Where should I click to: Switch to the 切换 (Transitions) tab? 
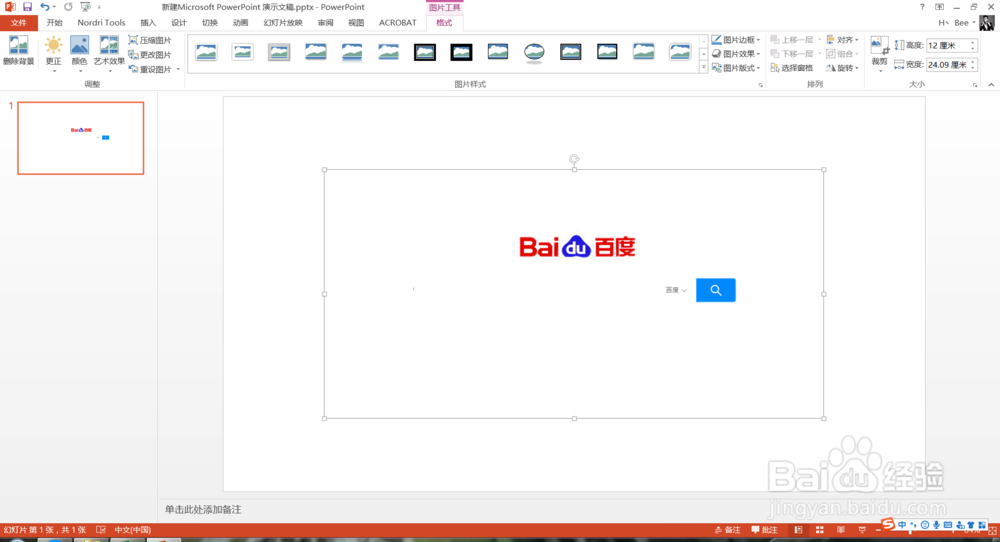pos(209,23)
